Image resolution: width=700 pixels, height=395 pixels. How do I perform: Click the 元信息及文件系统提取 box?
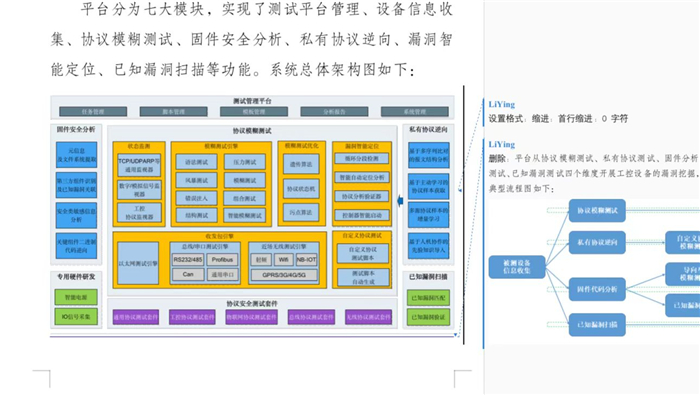click(76, 155)
